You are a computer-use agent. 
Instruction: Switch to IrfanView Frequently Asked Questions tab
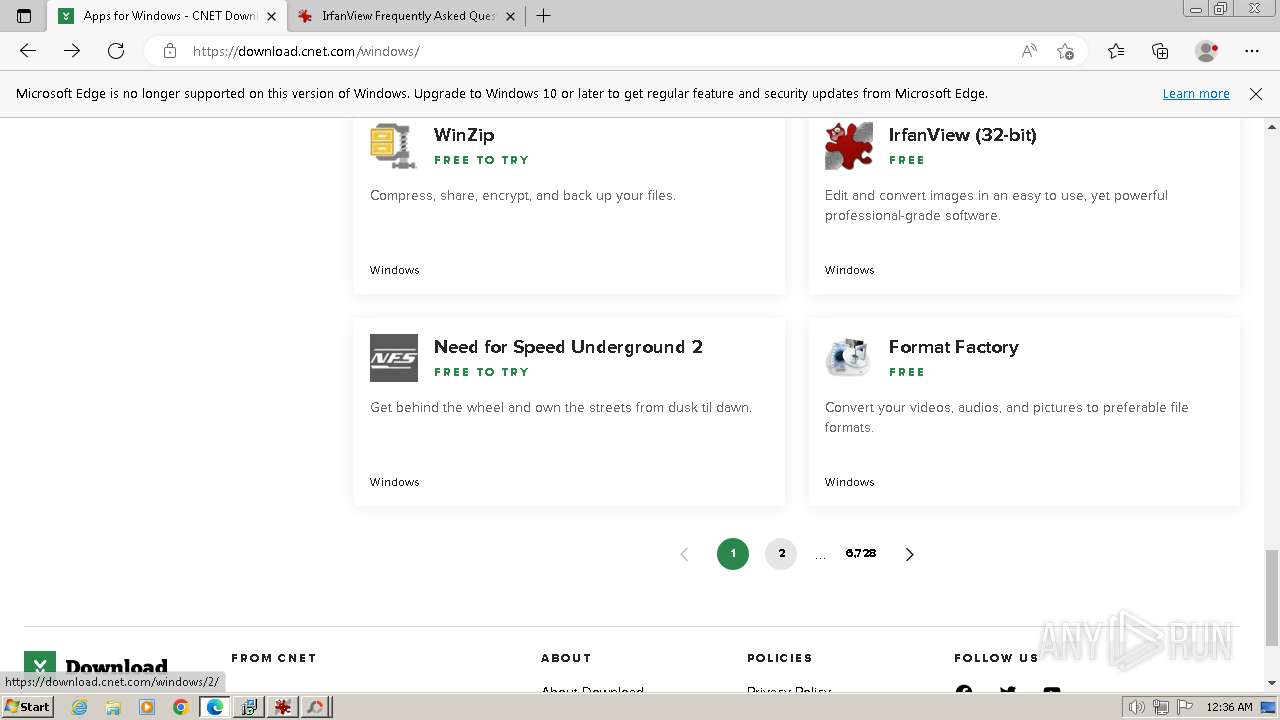[406, 16]
